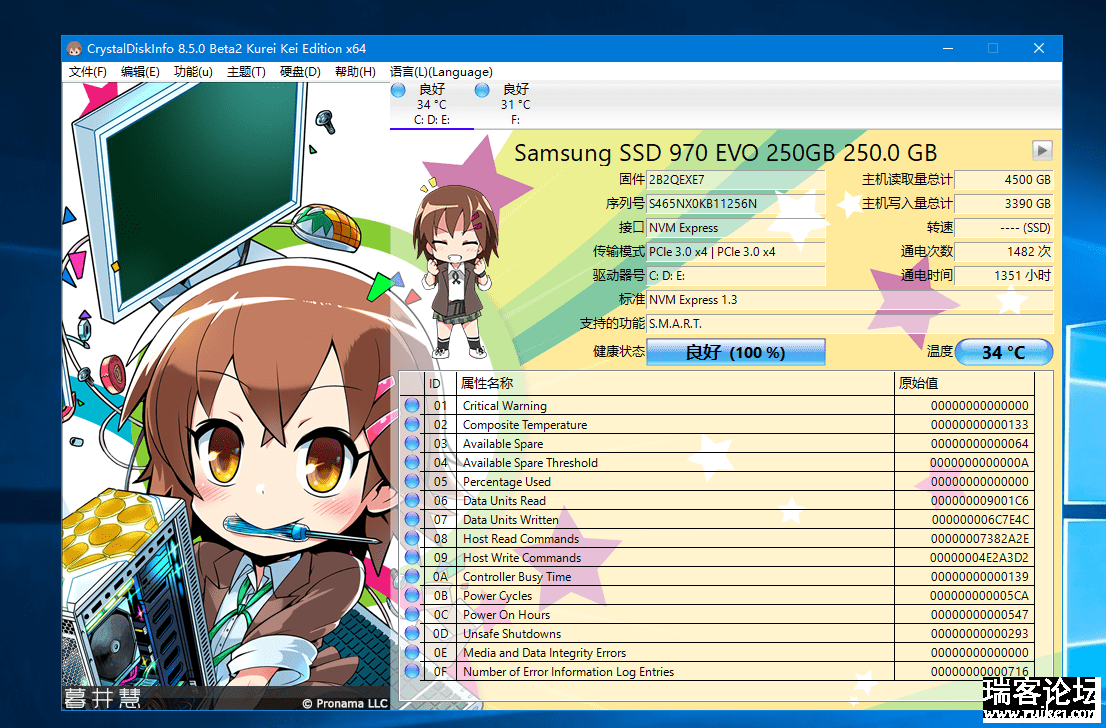The height and width of the screenshot is (728, 1106).
Task: Click the CrystalDiskInfo title bar app icon
Action: pyautogui.click(x=74, y=49)
